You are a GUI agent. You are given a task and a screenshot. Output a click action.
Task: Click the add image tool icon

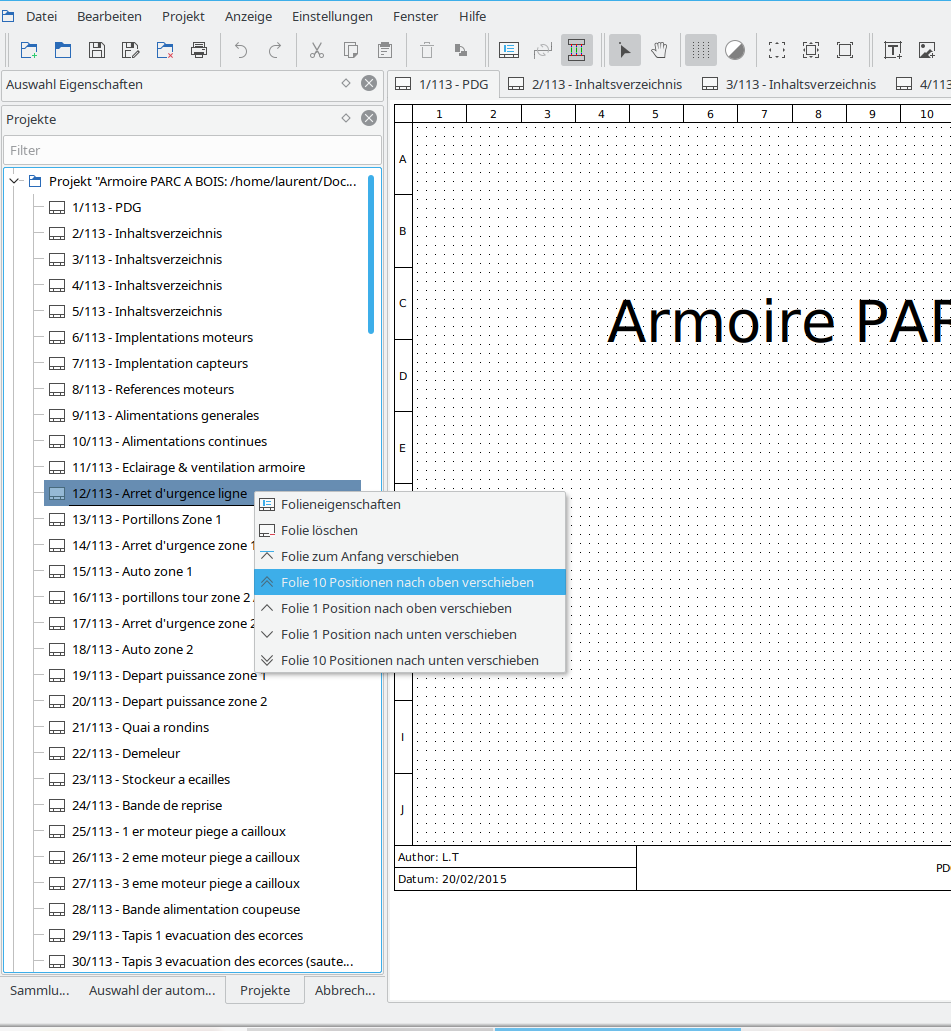pyautogui.click(x=927, y=50)
